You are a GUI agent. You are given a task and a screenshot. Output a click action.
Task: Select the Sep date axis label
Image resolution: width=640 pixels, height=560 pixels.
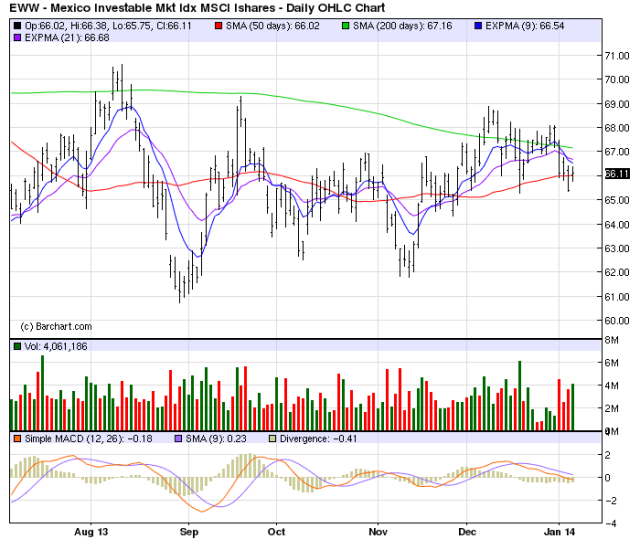coord(190,534)
